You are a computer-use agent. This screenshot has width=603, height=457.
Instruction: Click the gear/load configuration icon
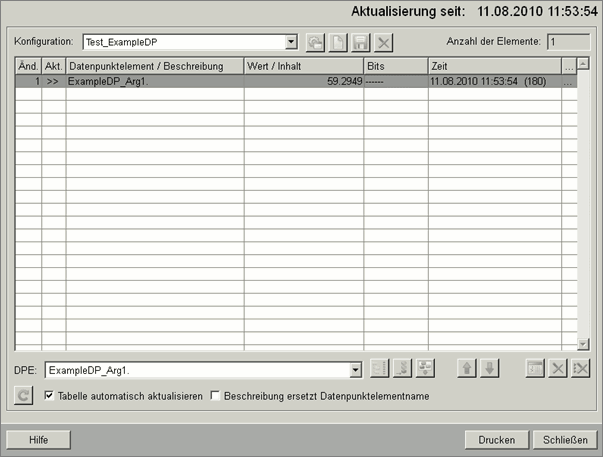(x=315, y=42)
